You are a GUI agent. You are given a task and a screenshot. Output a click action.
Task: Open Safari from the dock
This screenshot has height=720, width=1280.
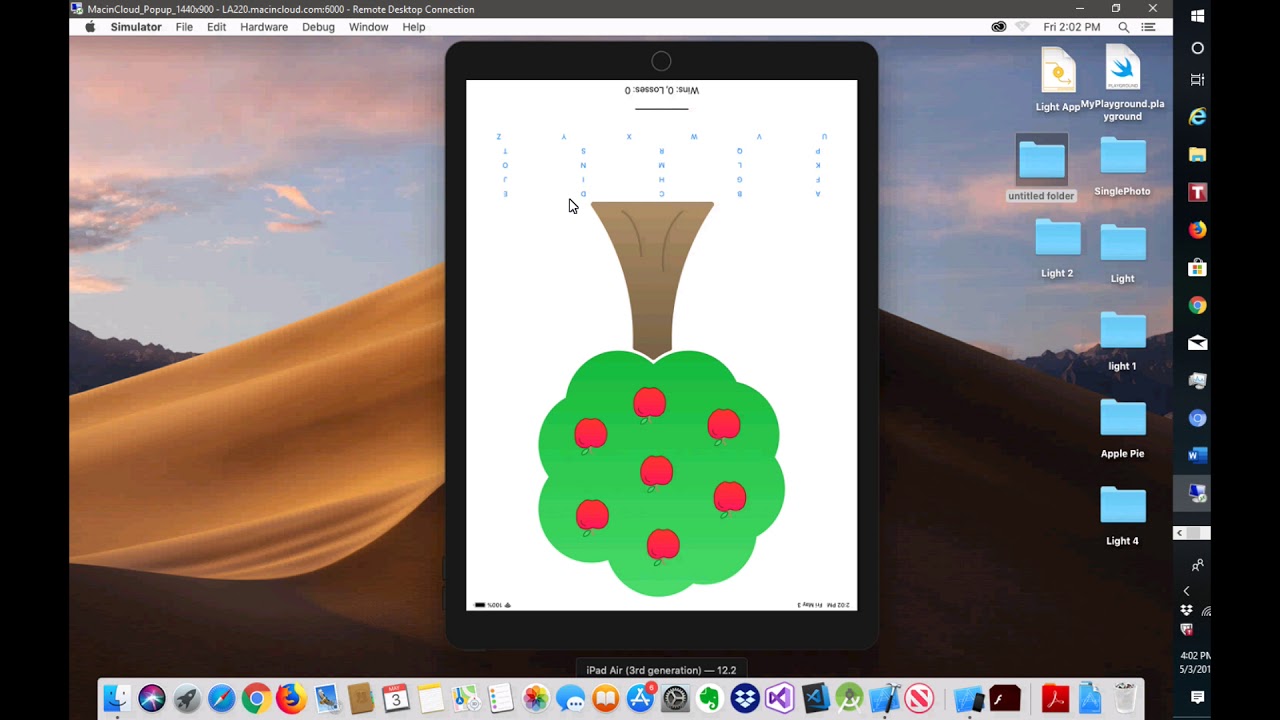[221, 698]
